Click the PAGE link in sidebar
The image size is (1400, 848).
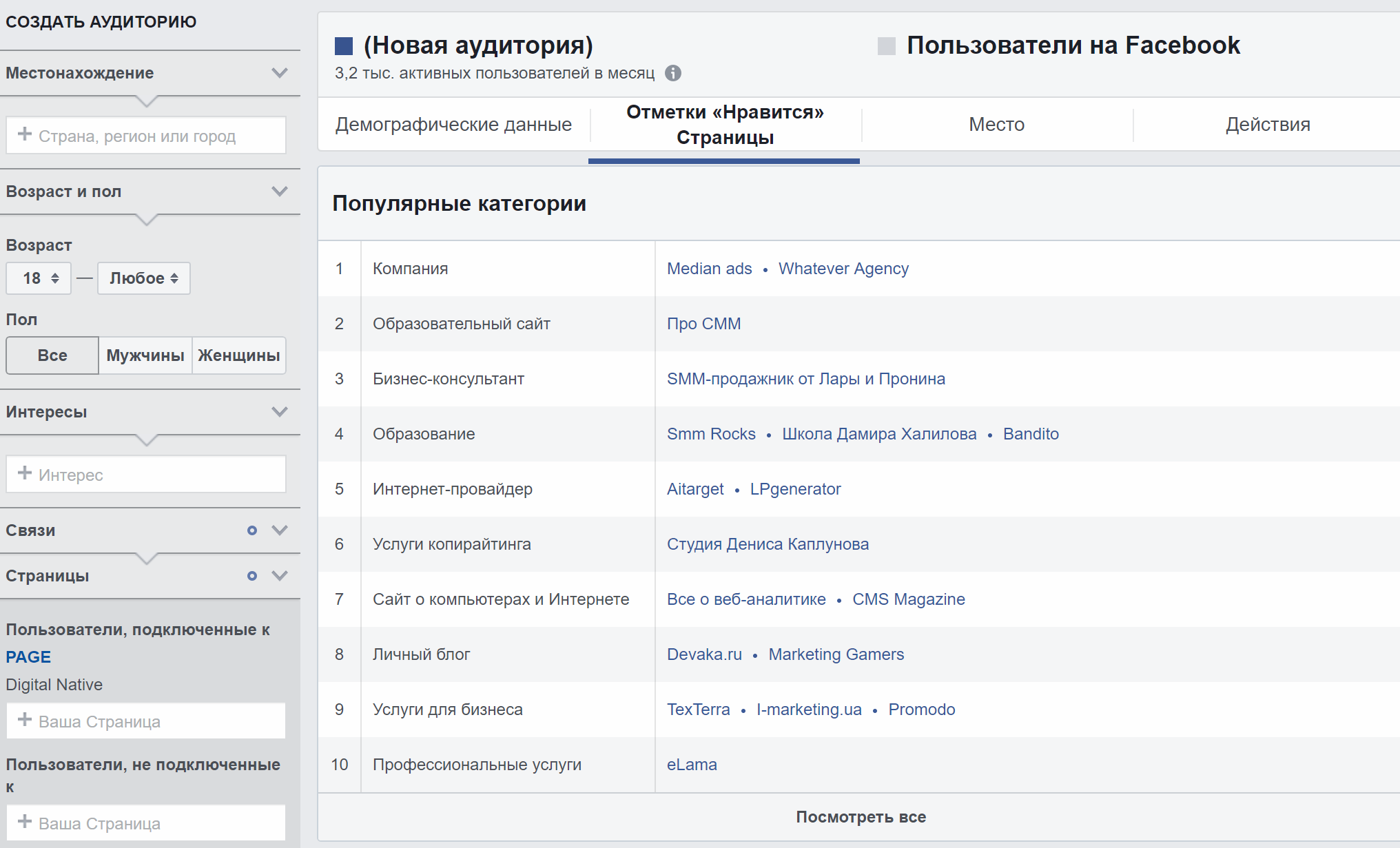pos(28,657)
